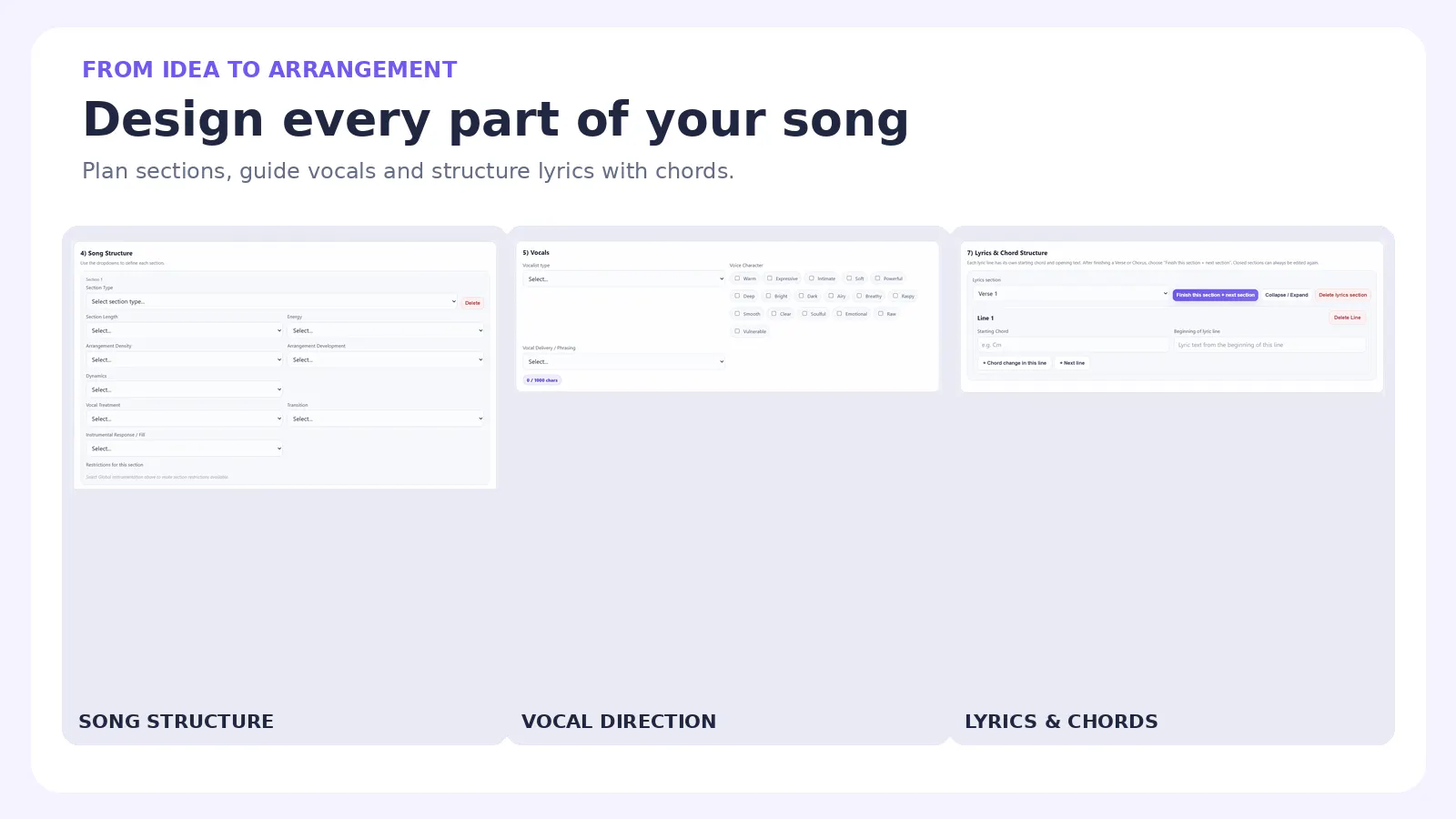Click the '4) Song Structure' panel title

(x=106, y=253)
